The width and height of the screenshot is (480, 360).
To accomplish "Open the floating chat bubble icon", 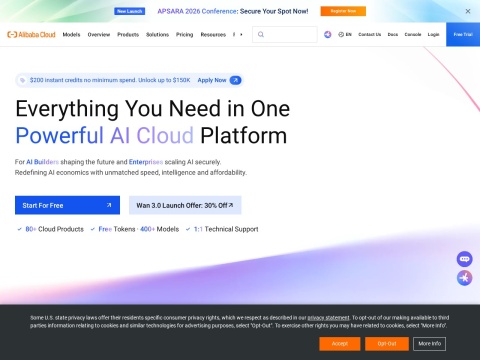I will click(464, 259).
